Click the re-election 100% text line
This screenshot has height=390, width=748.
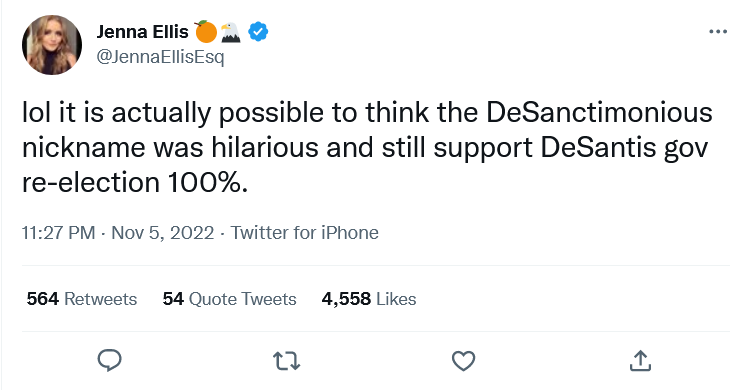click(x=135, y=183)
